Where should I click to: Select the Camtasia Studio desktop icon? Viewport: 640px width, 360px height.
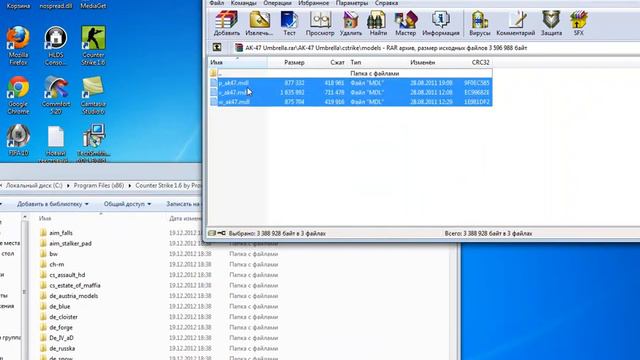pyautogui.click(x=93, y=95)
